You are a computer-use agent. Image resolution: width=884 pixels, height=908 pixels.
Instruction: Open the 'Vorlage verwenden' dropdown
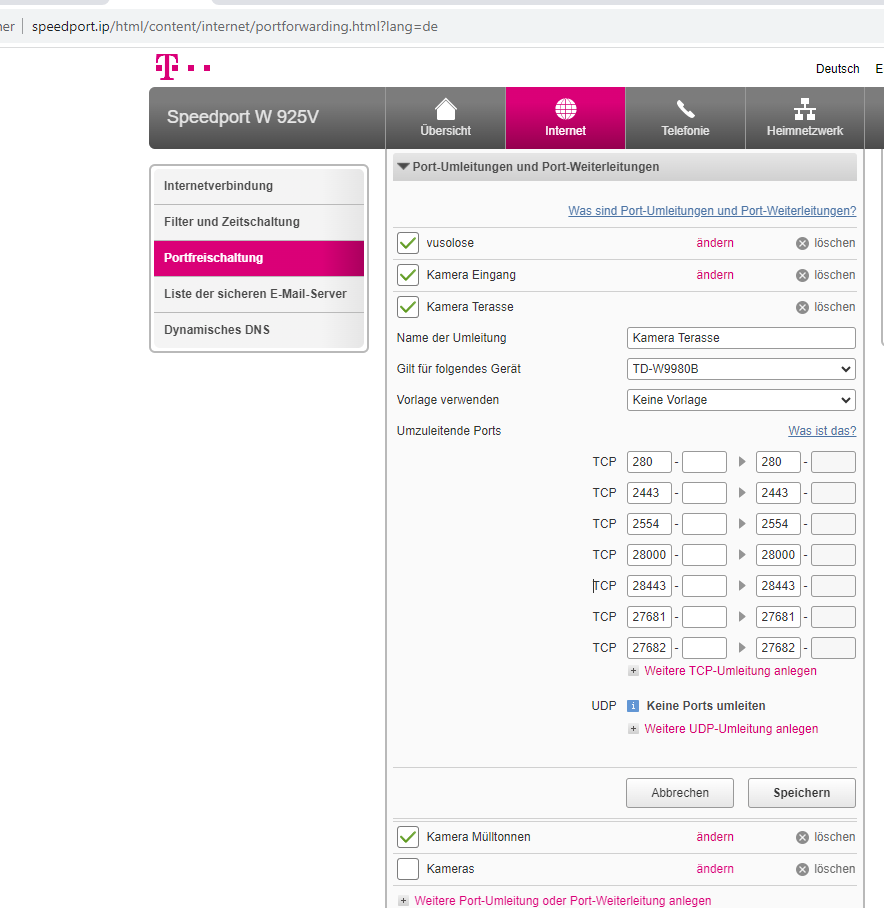pos(740,400)
